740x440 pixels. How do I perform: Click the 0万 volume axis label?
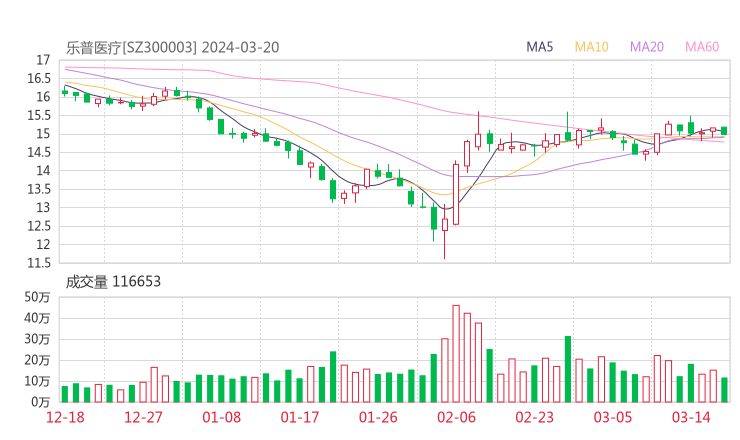[x=41, y=402]
